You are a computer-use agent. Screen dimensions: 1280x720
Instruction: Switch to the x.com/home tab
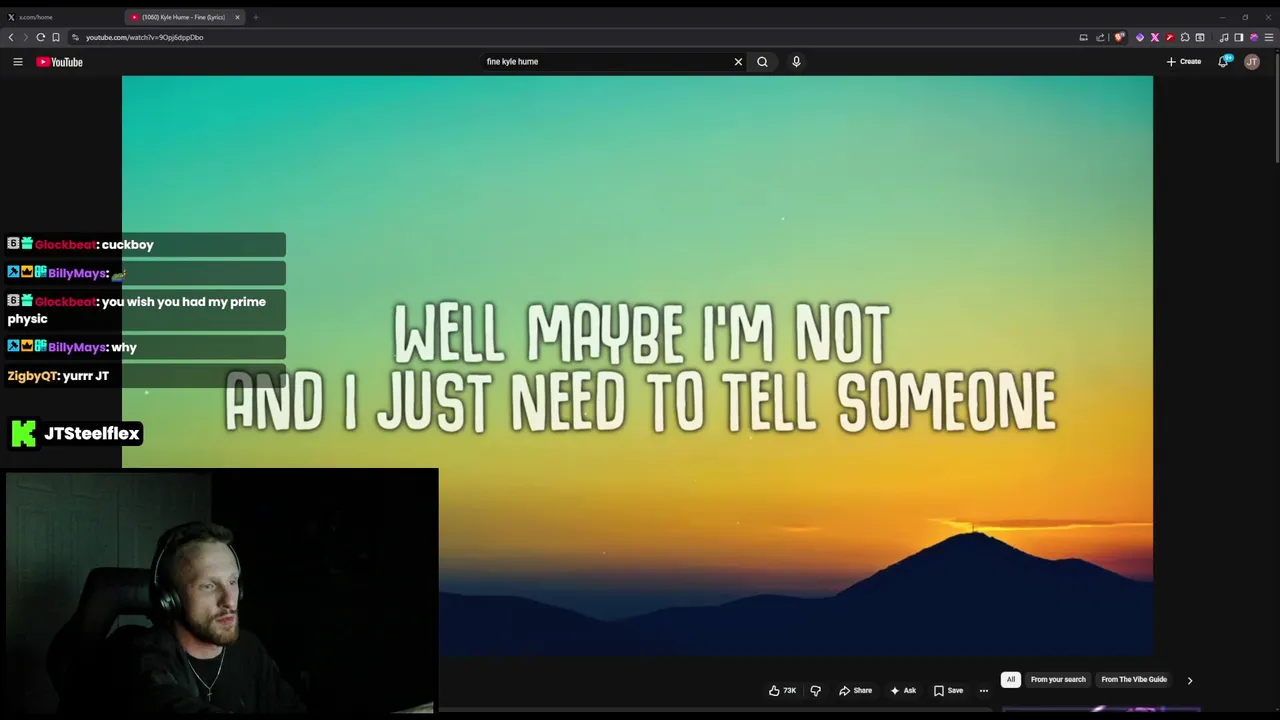[60, 17]
